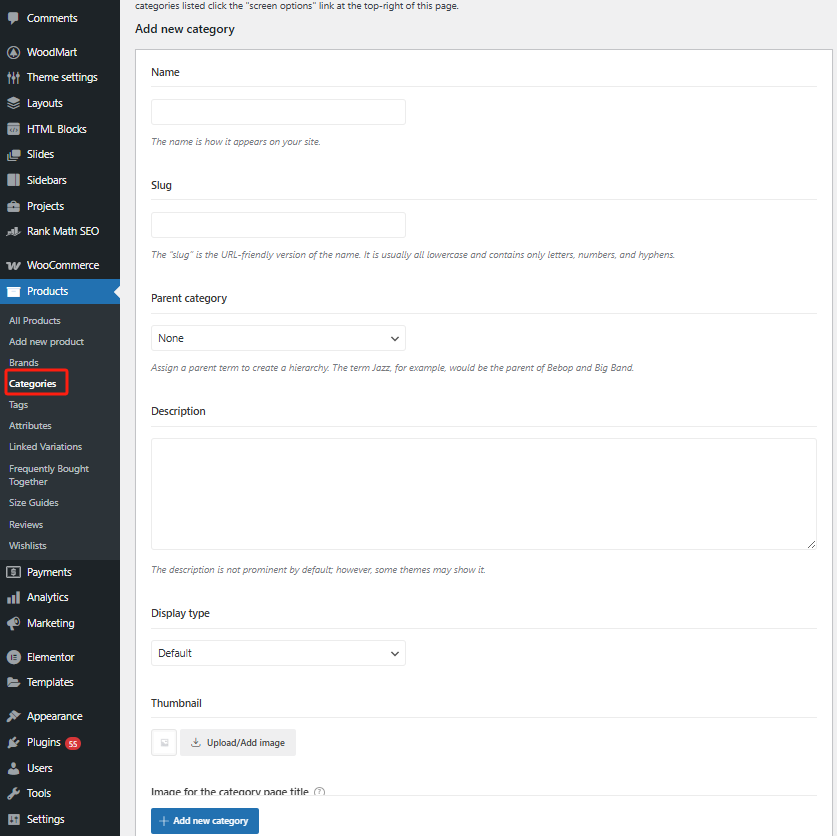Focus the Name input field
This screenshot has height=836, width=837.
(278, 112)
